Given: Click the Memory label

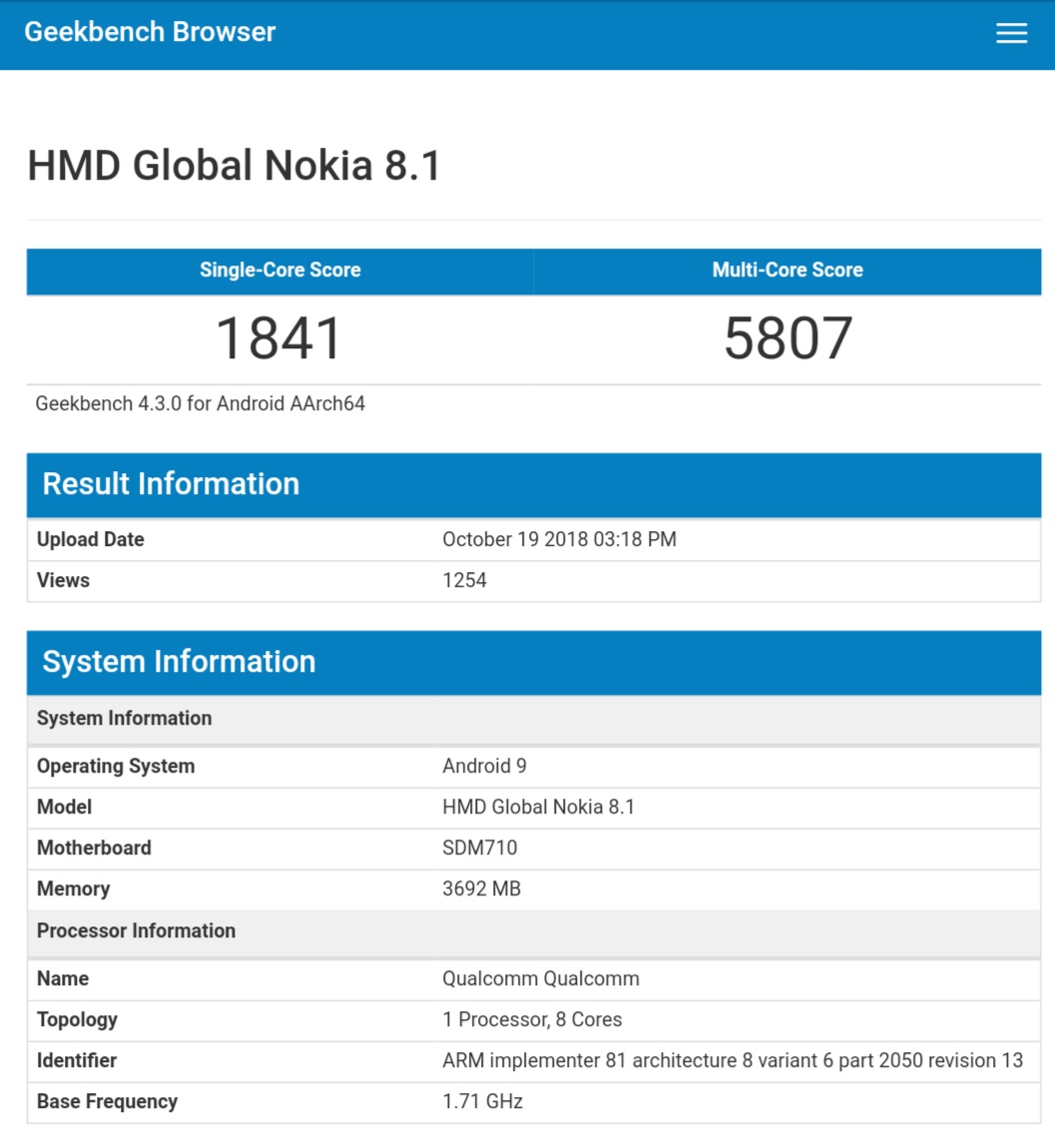Looking at the screenshot, I should click(73, 889).
